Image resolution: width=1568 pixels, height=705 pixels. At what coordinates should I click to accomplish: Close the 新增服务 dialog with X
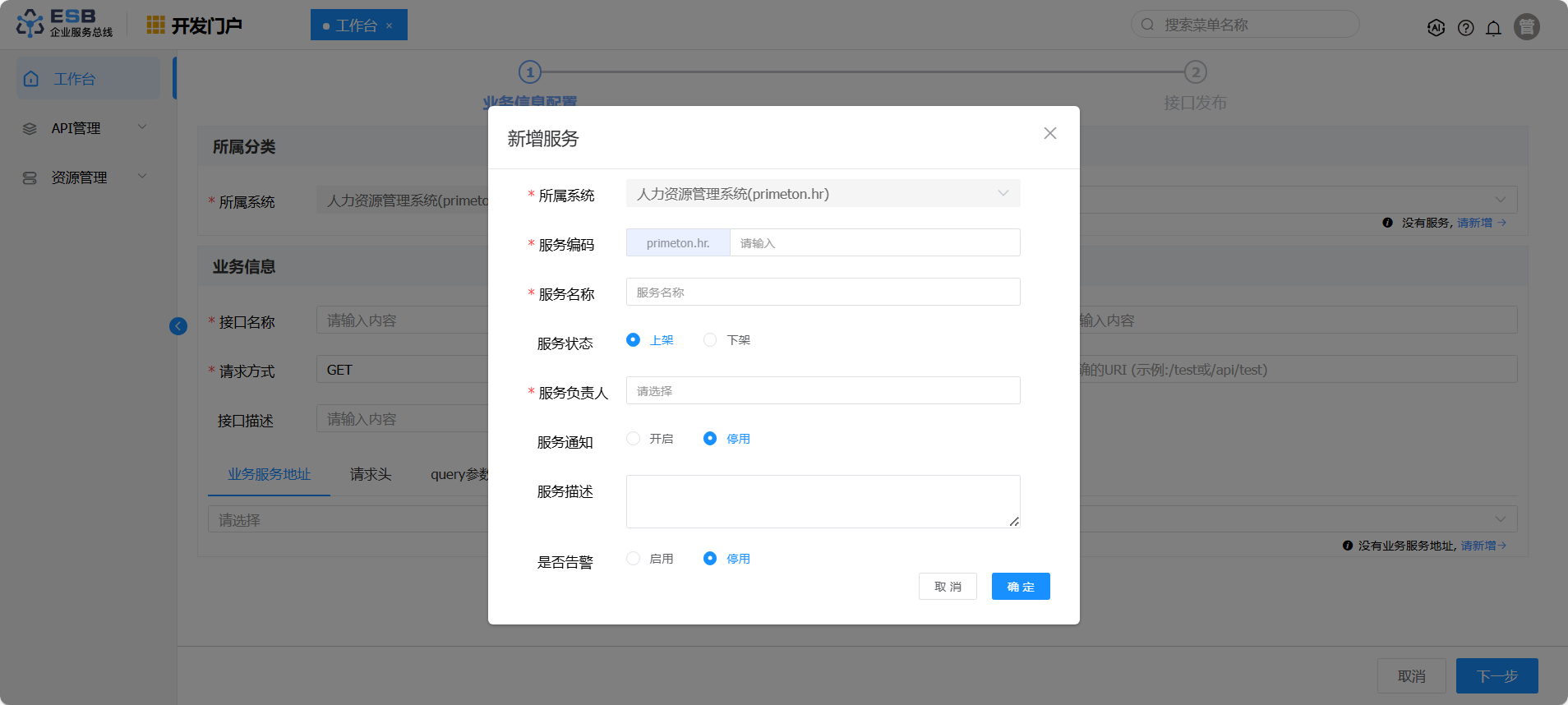1049,133
